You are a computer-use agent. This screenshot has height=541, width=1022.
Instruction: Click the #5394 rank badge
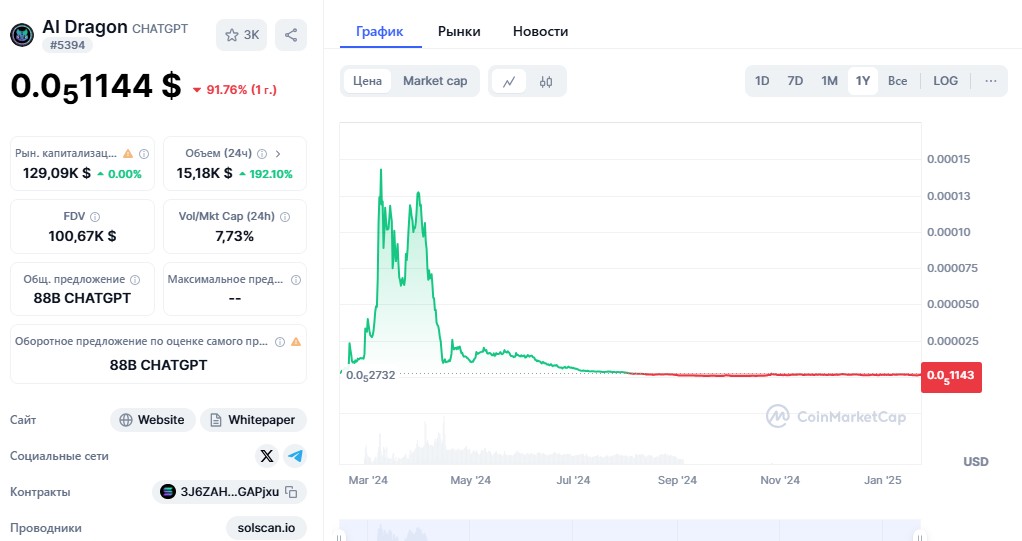pos(68,46)
